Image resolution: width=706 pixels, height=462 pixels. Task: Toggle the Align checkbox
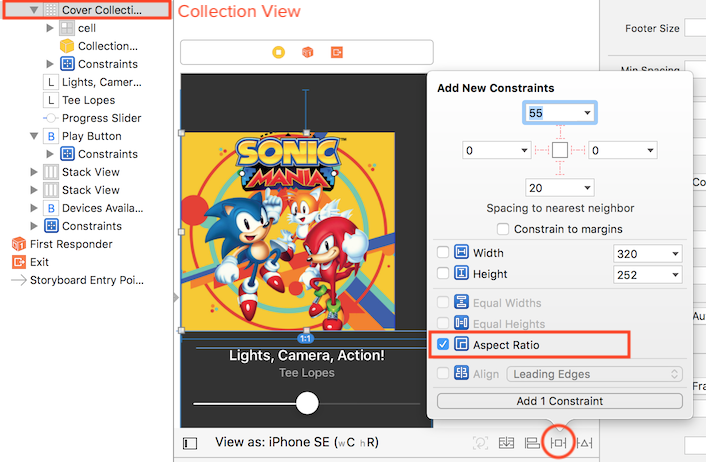click(x=443, y=373)
